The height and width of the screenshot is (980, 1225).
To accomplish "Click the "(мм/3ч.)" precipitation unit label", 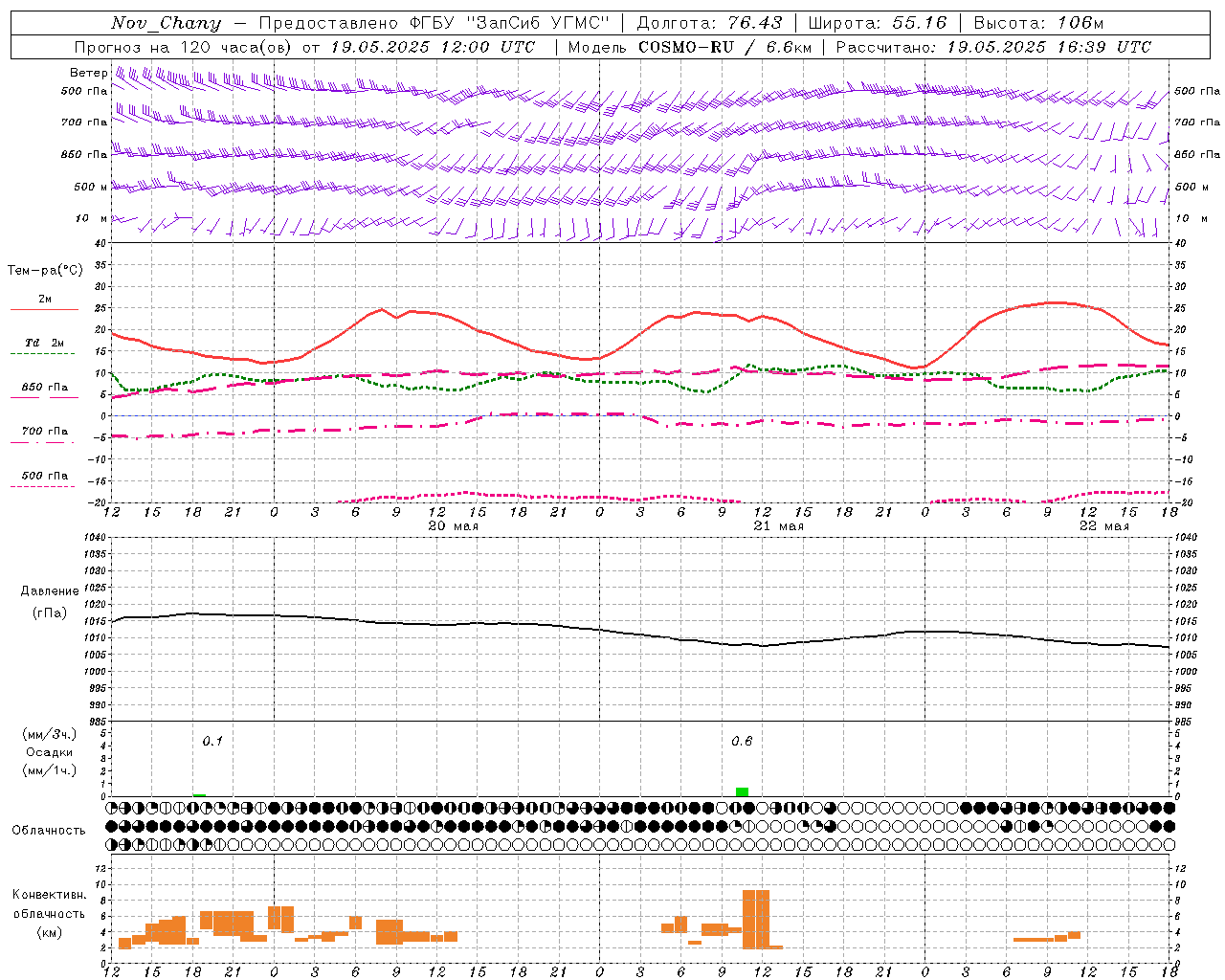I will point(50,734).
